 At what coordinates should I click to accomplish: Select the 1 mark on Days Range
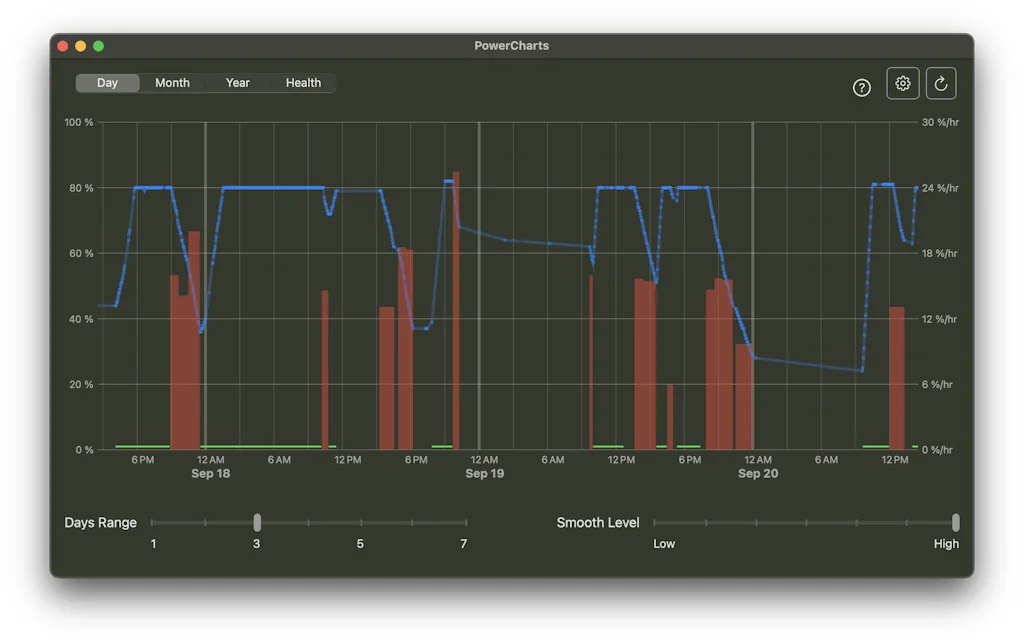click(153, 544)
